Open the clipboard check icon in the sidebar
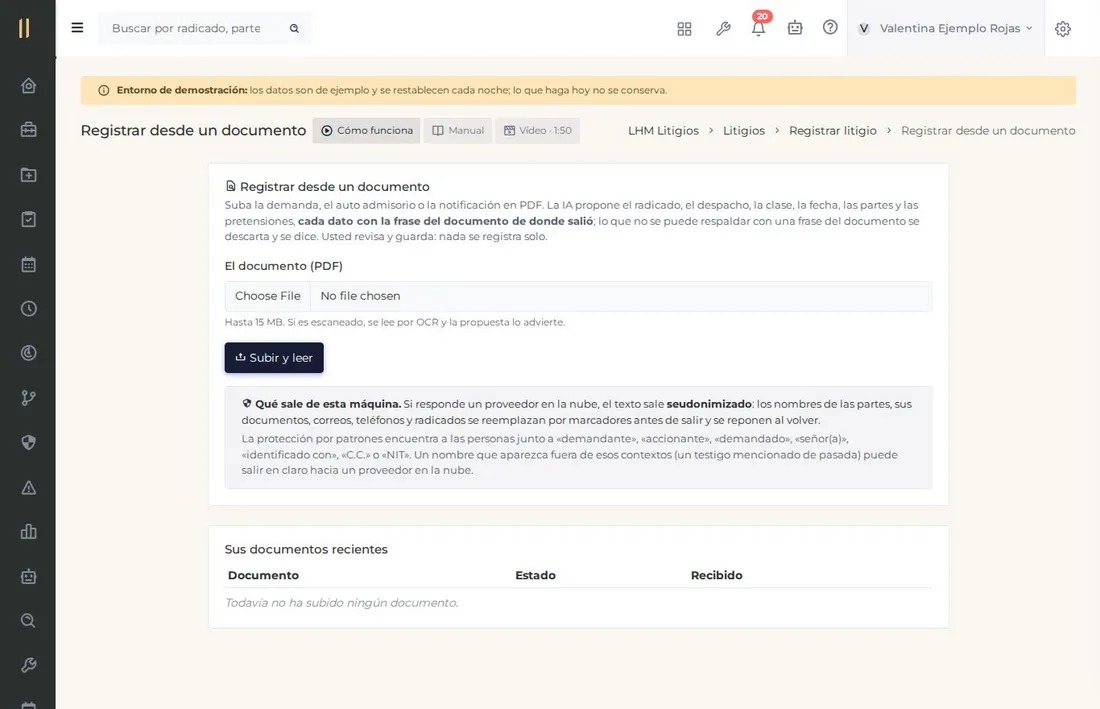This screenshot has width=1100, height=709. [28, 220]
